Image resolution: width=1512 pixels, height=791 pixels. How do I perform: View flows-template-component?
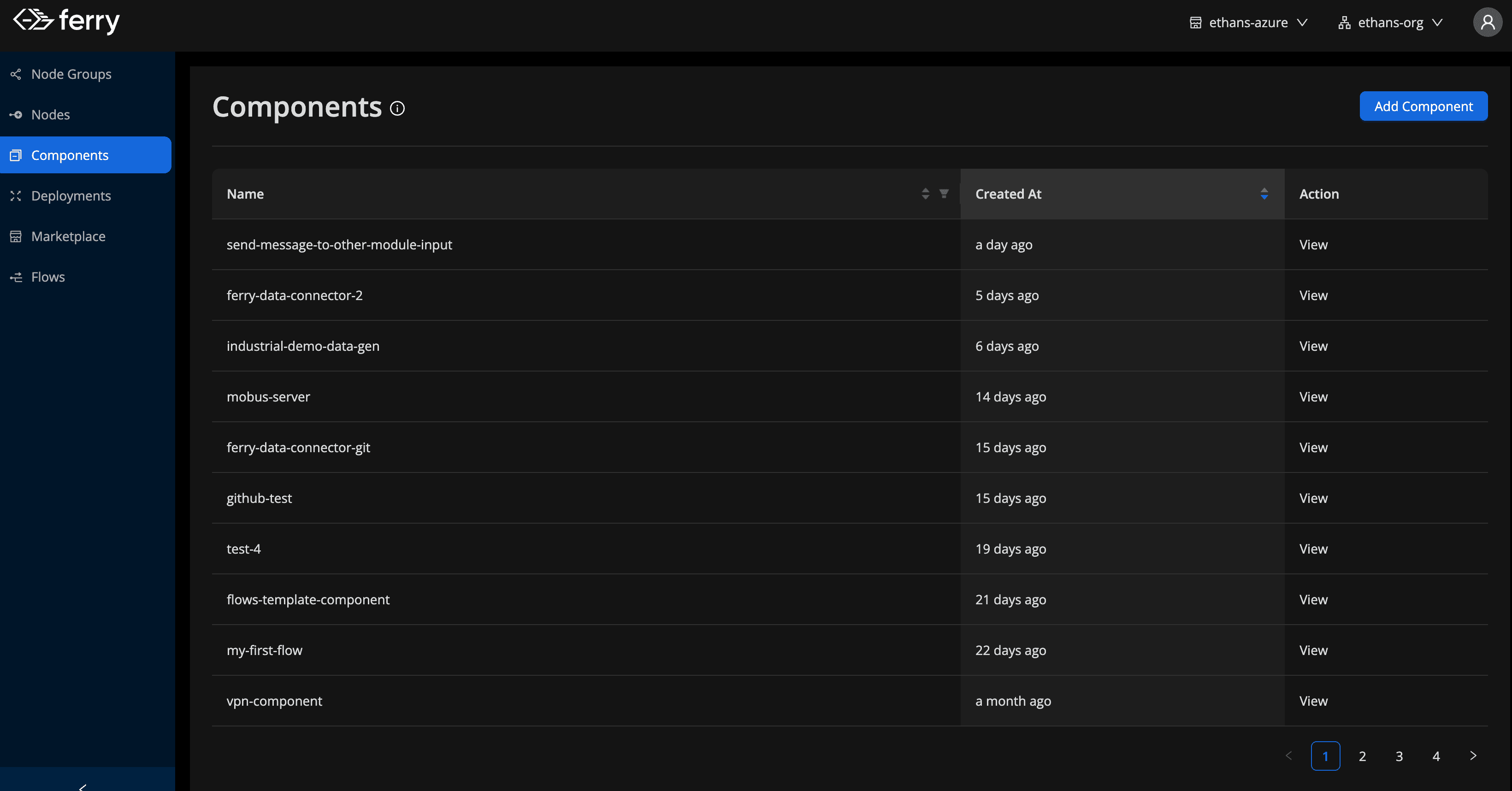pyautogui.click(x=1313, y=600)
